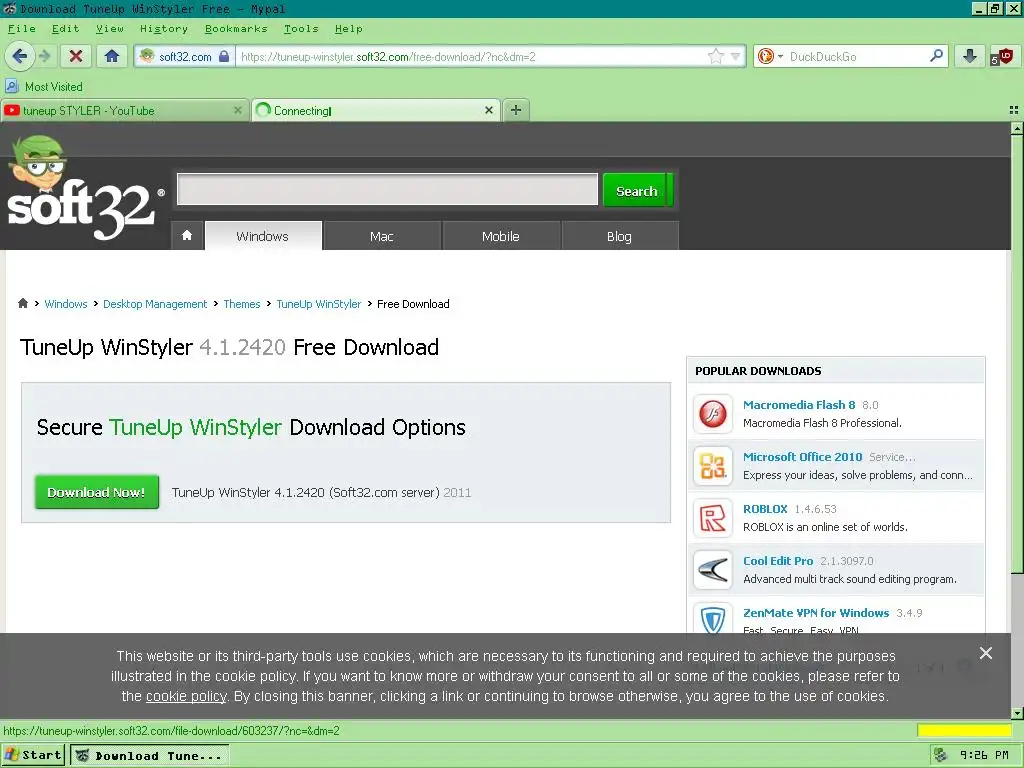The image size is (1024, 768).
Task: Select the Mobile navigation tab
Action: (x=500, y=236)
